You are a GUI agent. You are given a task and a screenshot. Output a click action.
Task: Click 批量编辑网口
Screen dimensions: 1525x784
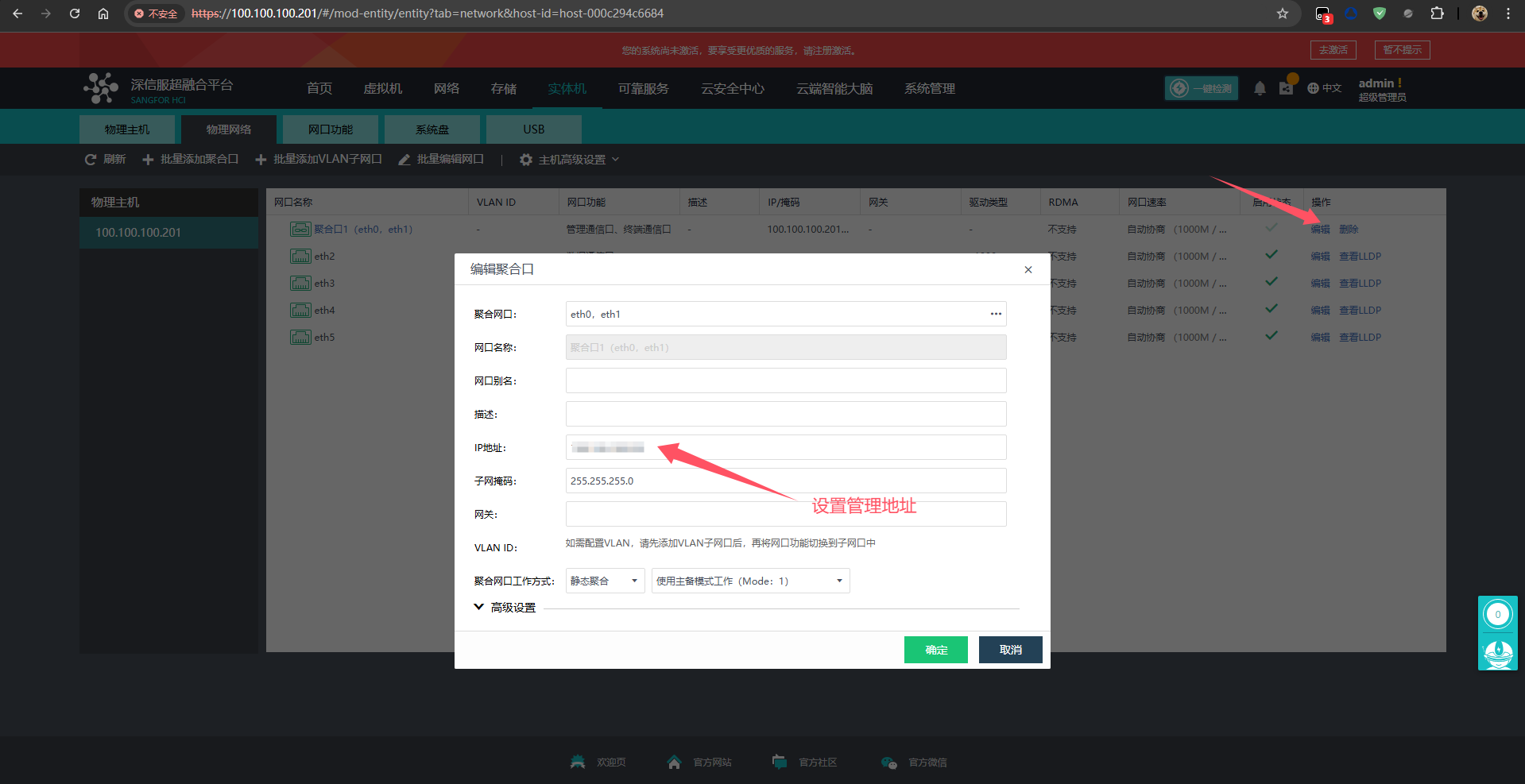441,160
